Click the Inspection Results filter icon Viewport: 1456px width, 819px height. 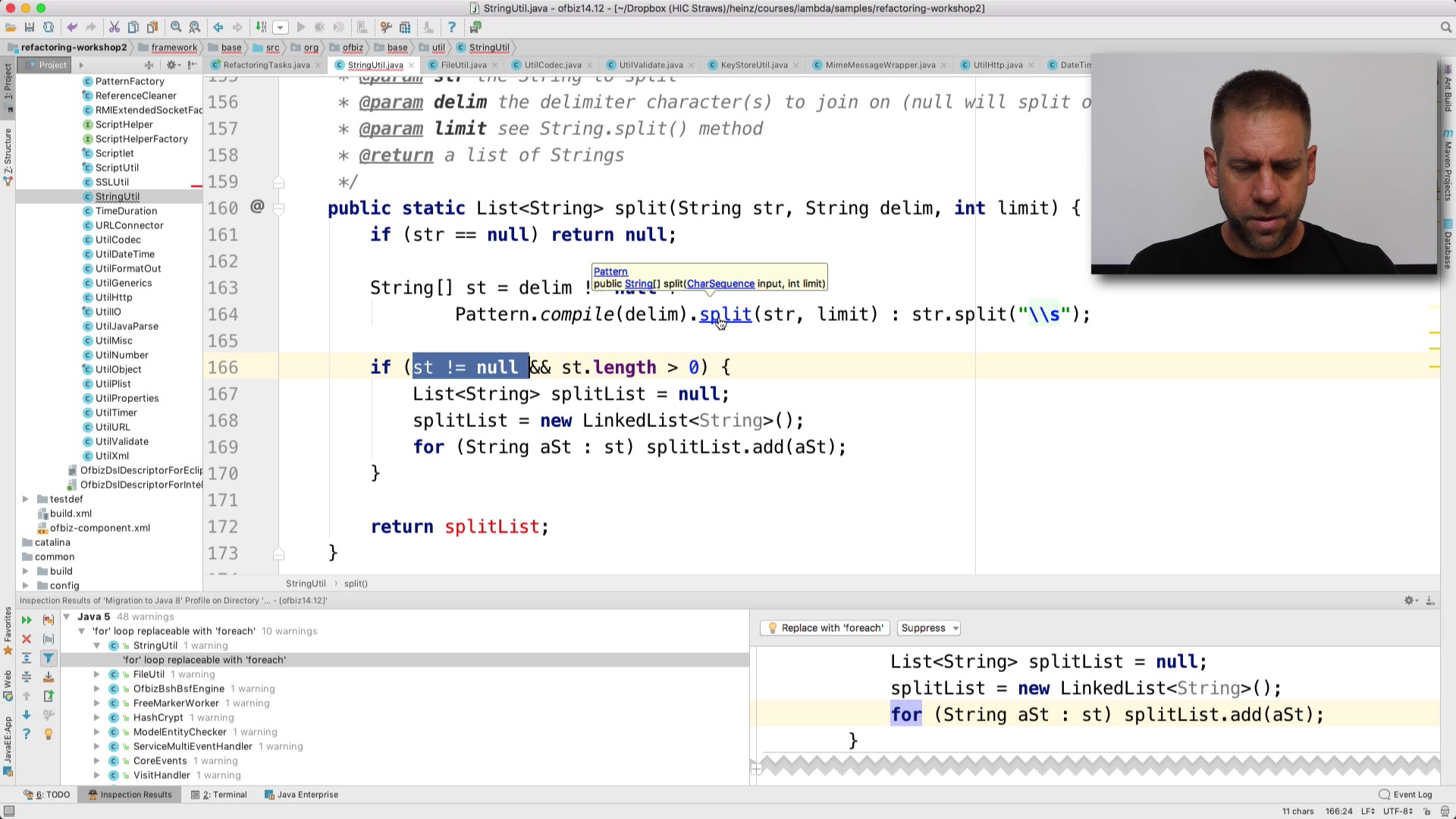47,657
